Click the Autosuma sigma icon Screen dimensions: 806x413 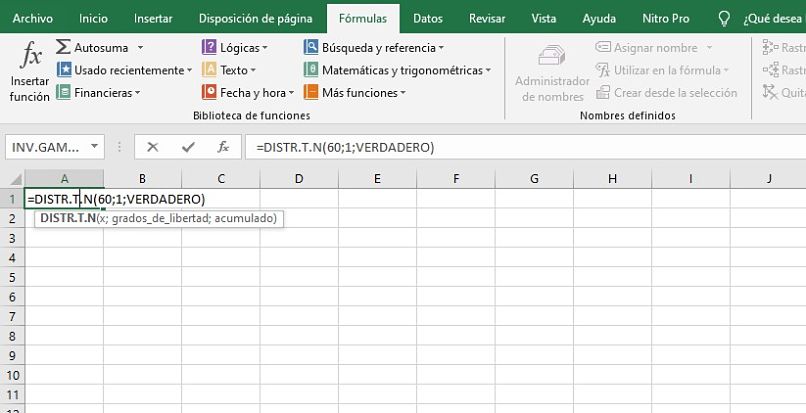pos(64,47)
